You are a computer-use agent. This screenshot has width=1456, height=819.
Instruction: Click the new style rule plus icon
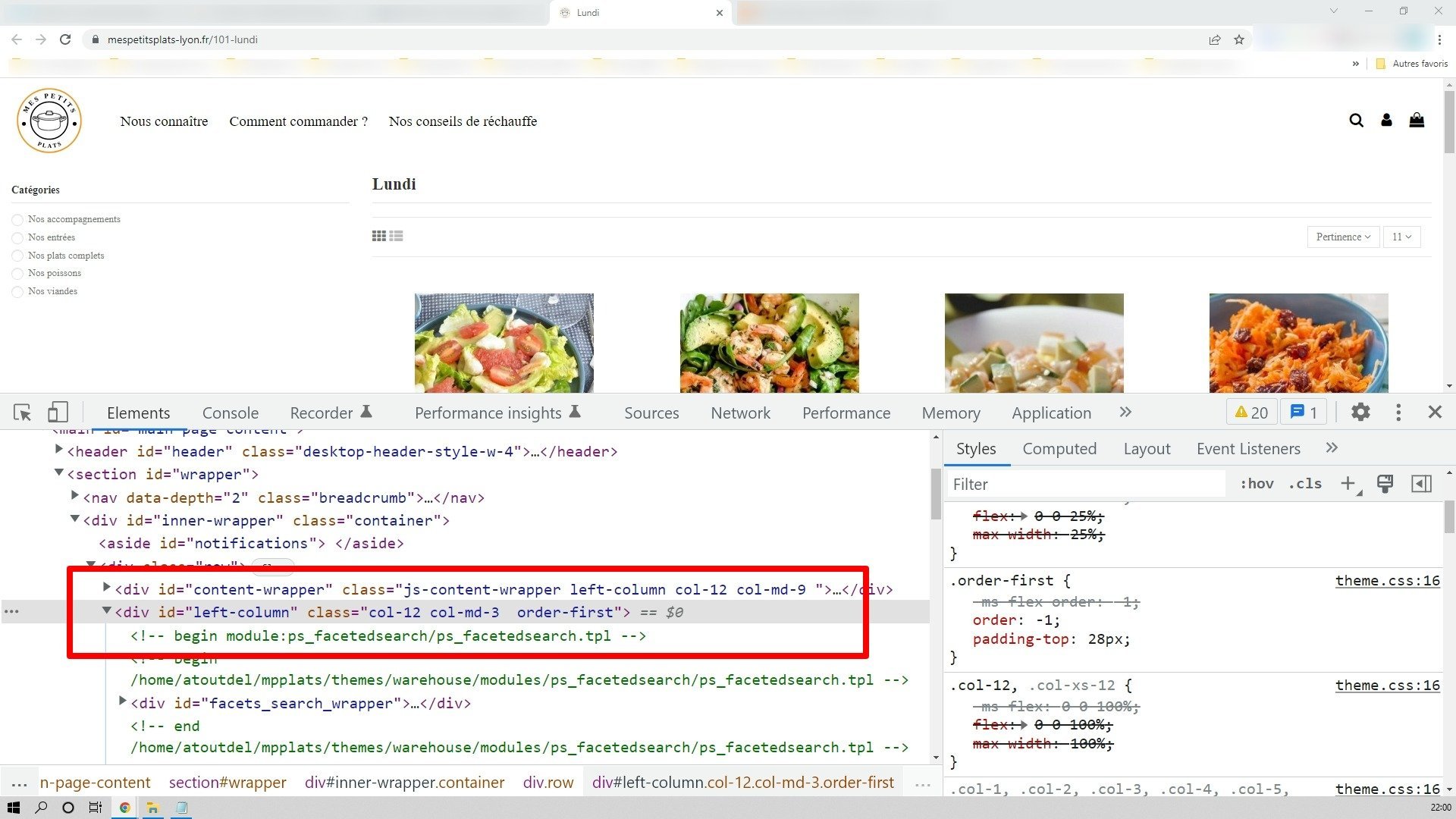point(1349,484)
